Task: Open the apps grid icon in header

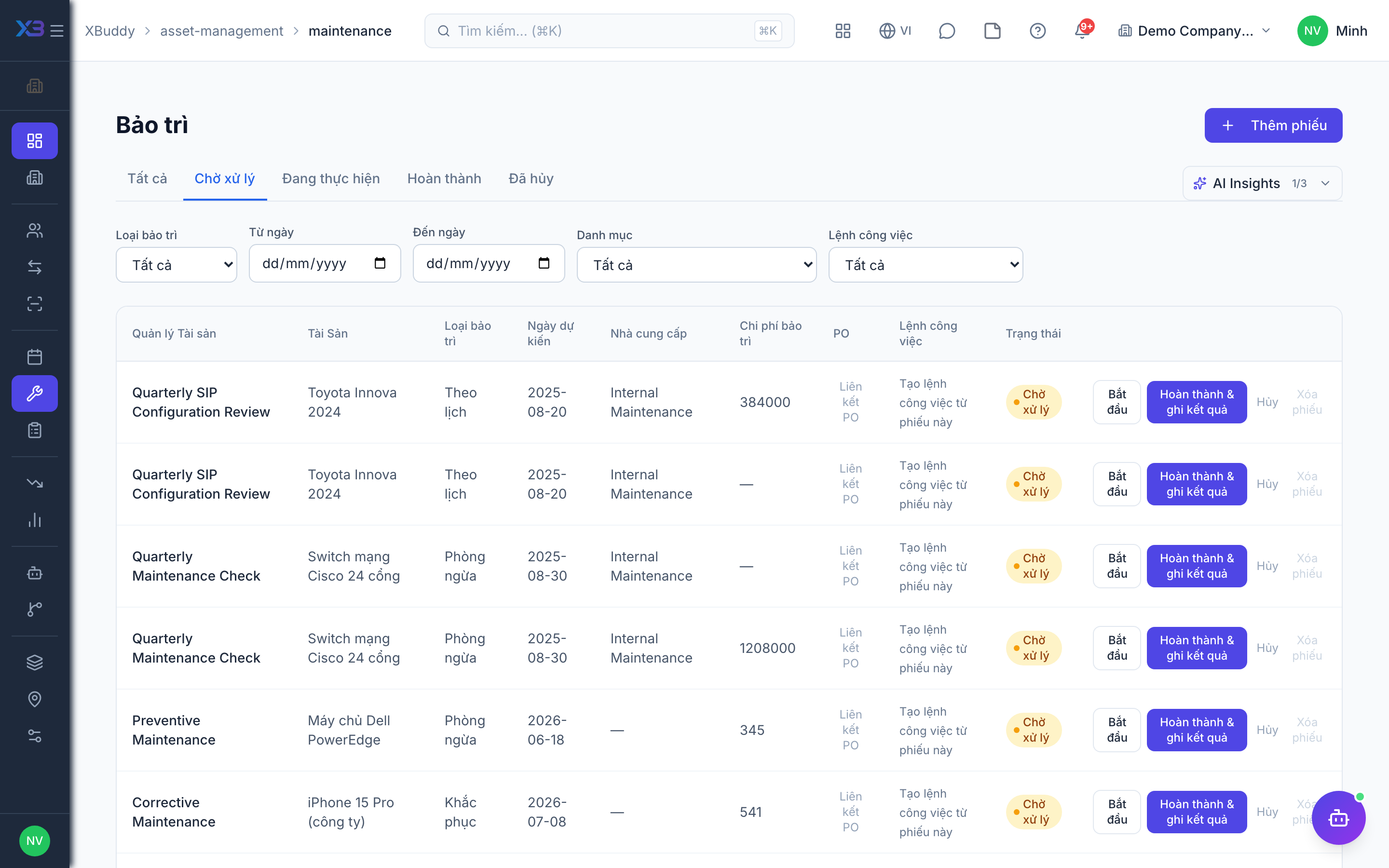Action: [843, 30]
